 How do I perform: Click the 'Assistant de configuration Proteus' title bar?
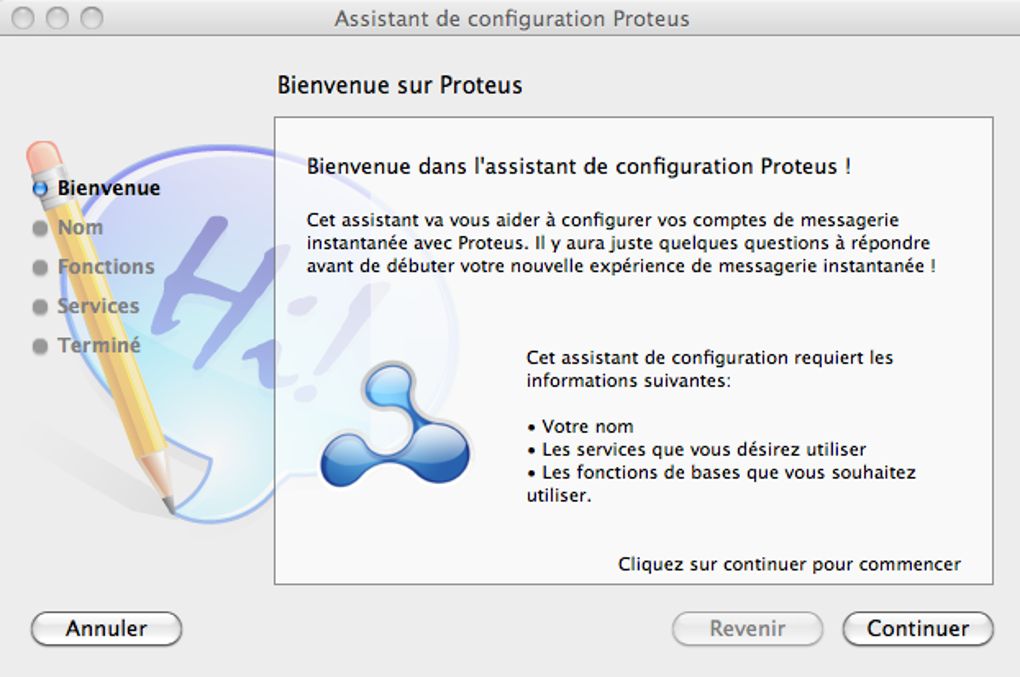(x=510, y=18)
